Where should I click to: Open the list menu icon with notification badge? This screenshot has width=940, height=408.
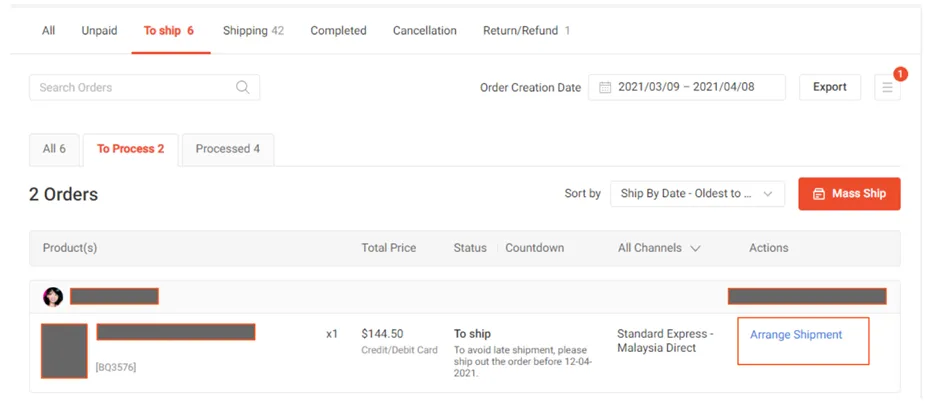tap(887, 88)
